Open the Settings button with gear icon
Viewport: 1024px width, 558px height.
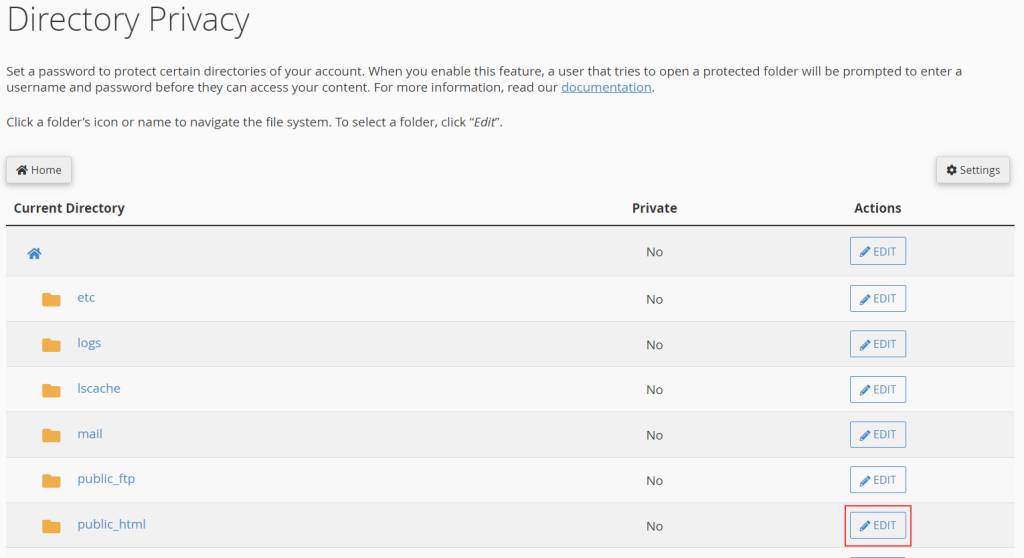(x=972, y=170)
